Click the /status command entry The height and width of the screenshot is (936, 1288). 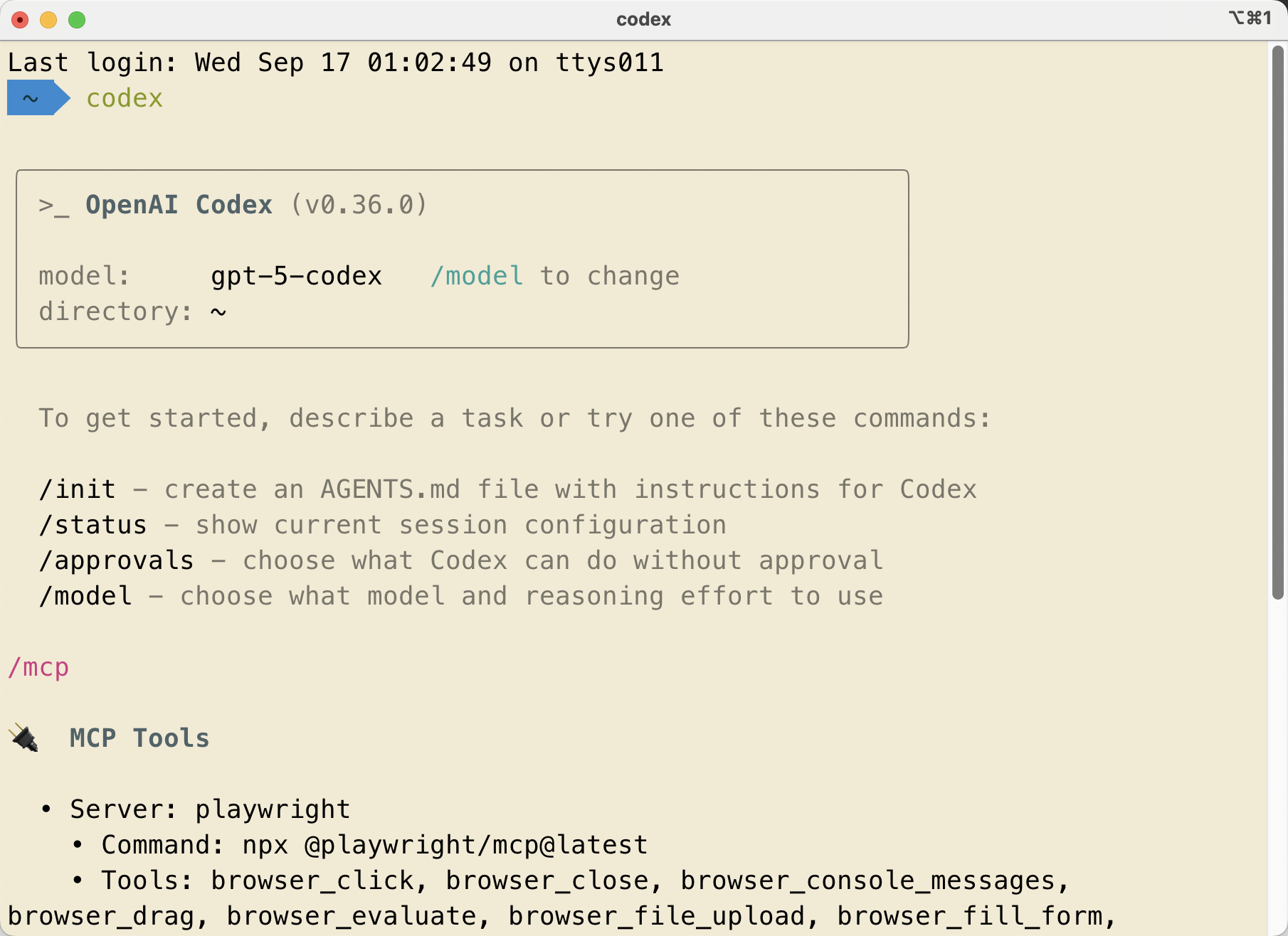[x=93, y=525]
